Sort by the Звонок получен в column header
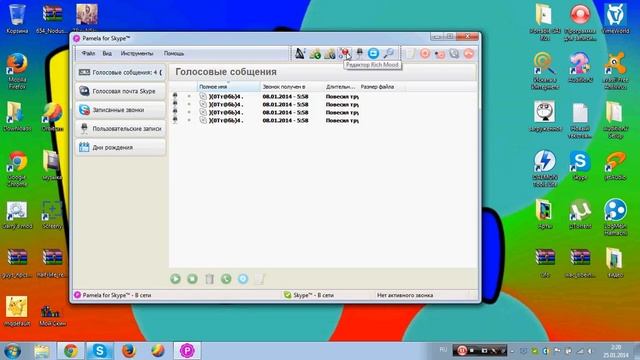640x360 pixels. pos(292,87)
